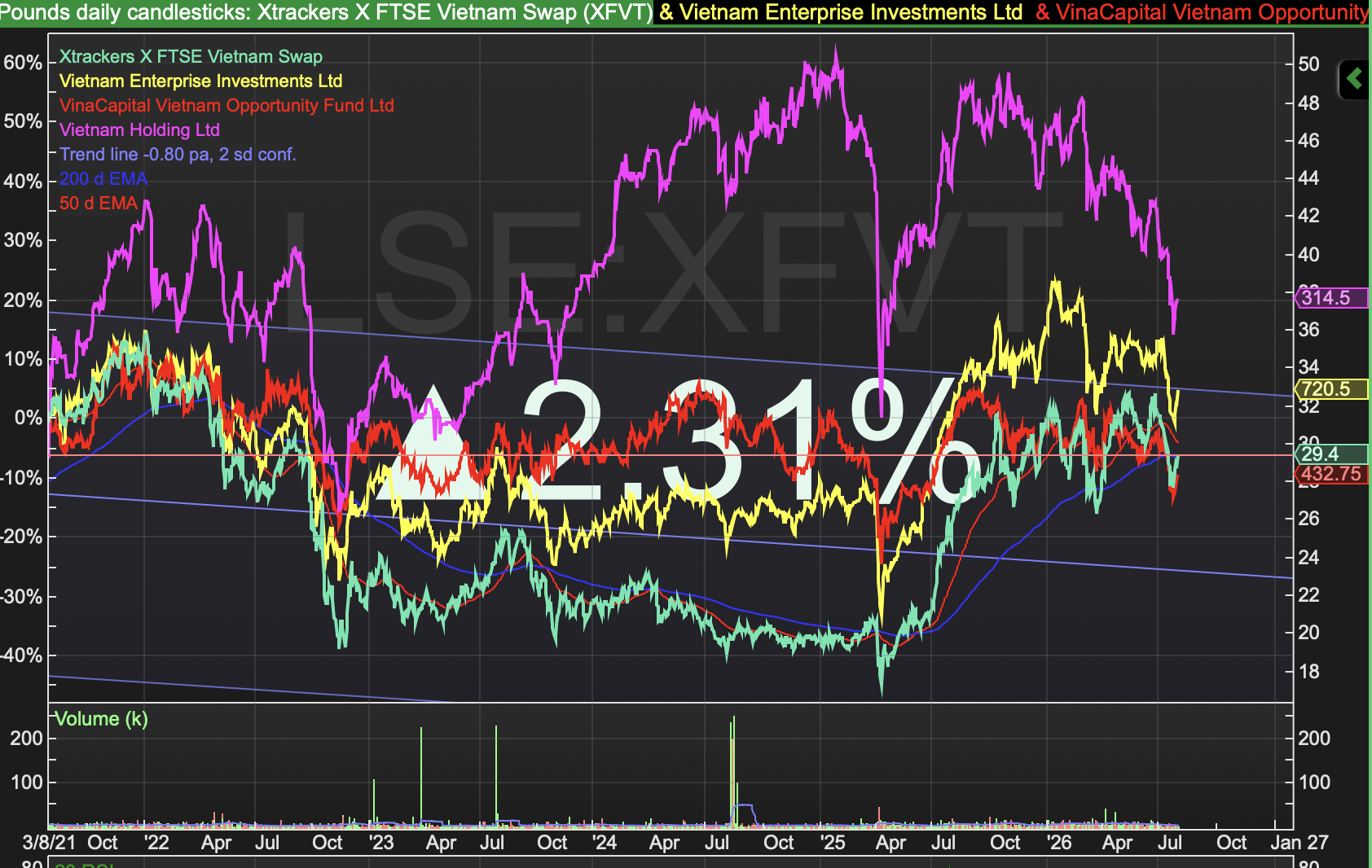The width and height of the screenshot is (1372, 868).
Task: Click the Trend line -0.80 pa legend
Action: 178,155
